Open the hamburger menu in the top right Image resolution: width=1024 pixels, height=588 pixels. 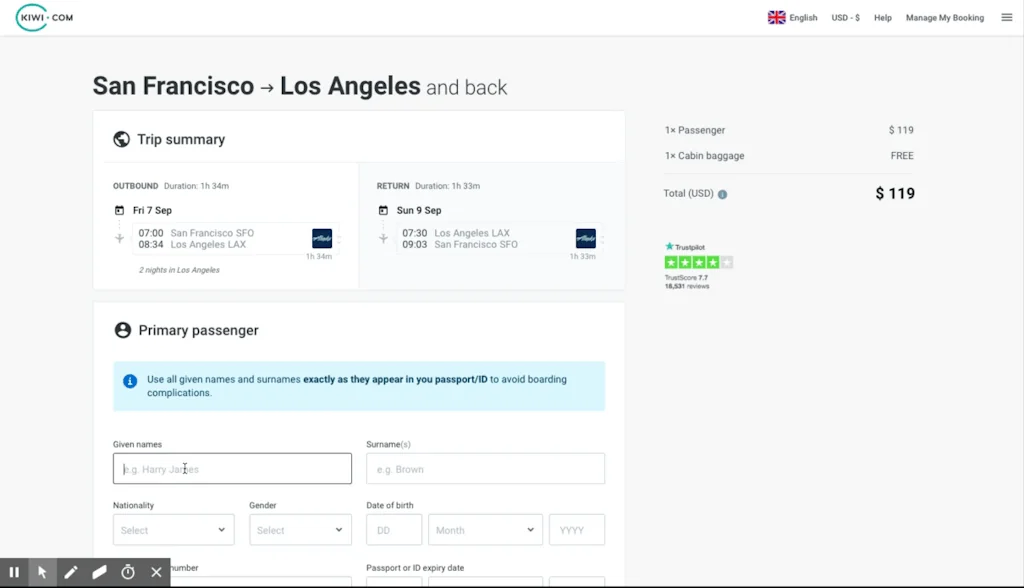coord(1007,16)
